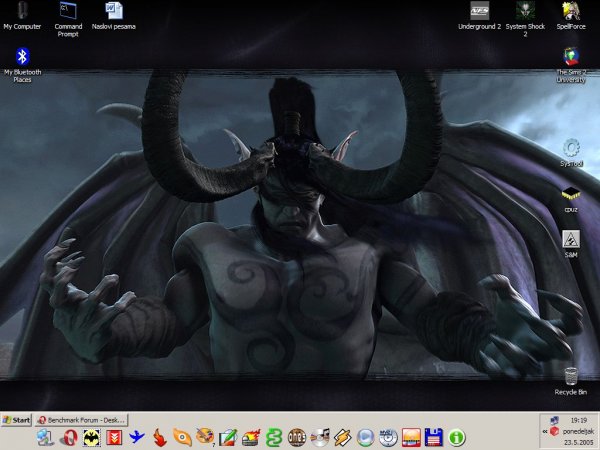
Task: Launch the CD with music note icon
Action: pos(320,437)
